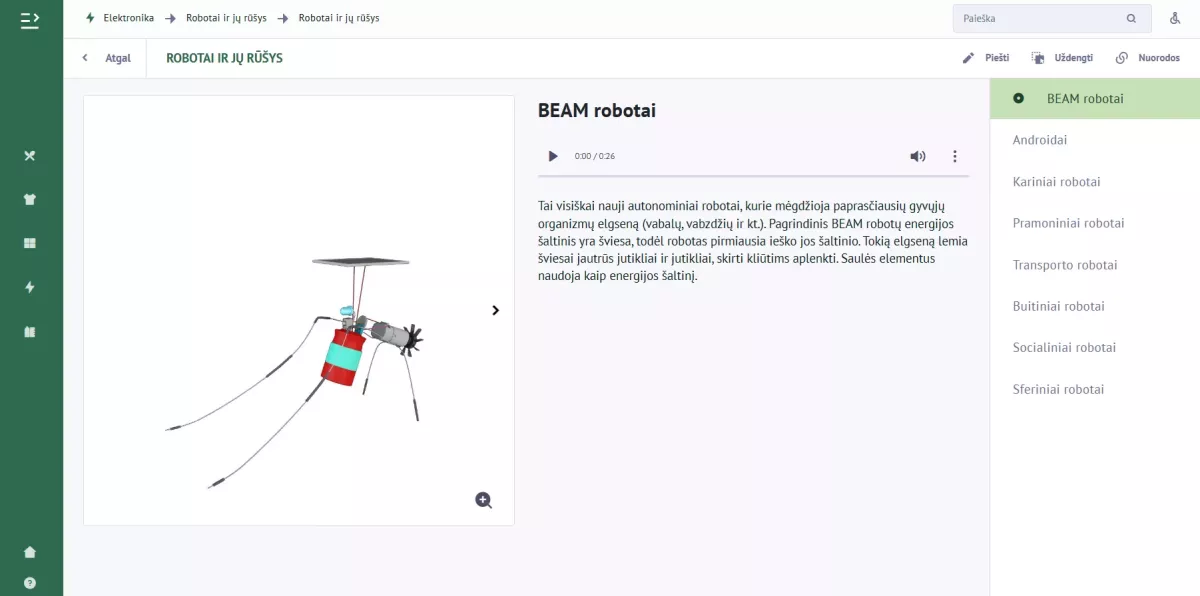
Task: Go to home via house icon
Action: [30, 552]
